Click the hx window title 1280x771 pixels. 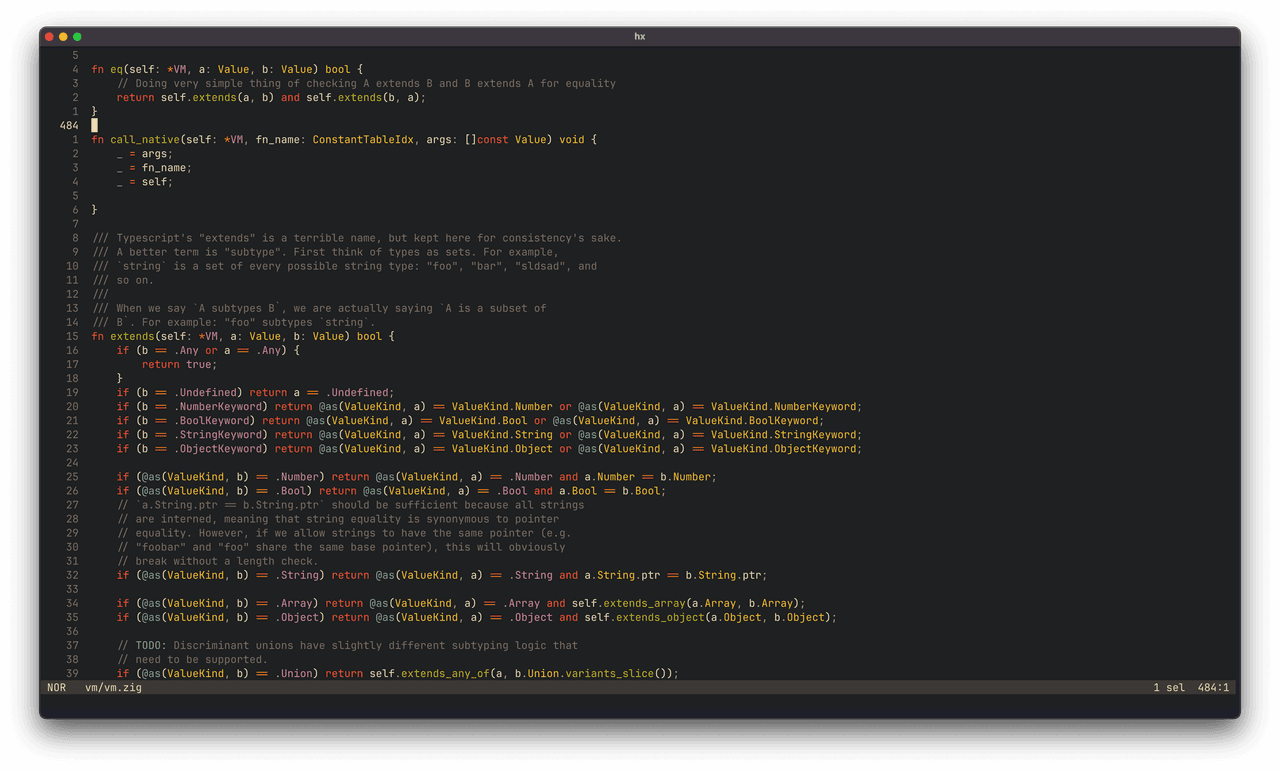tap(640, 37)
